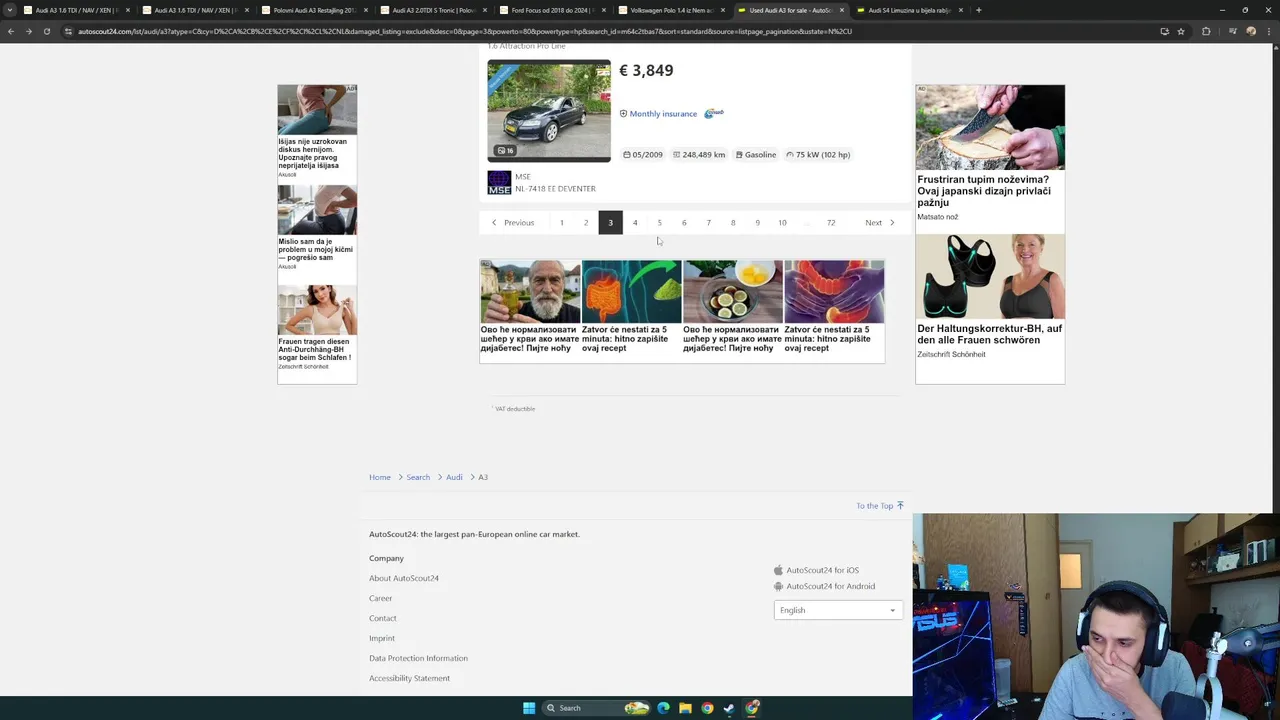The image size is (1280, 720).
Task: Go to the Previous results page
Action: click(512, 223)
